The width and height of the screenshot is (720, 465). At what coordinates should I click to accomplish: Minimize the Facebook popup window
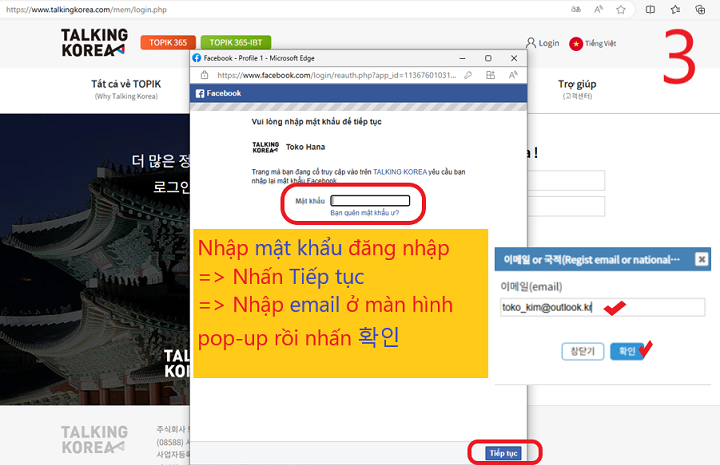[462, 58]
